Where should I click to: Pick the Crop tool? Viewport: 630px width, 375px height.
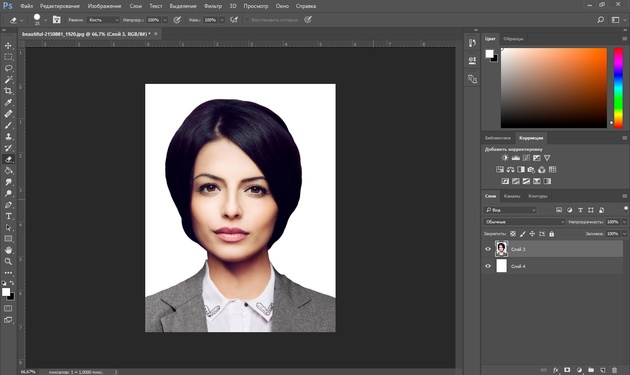[8, 91]
